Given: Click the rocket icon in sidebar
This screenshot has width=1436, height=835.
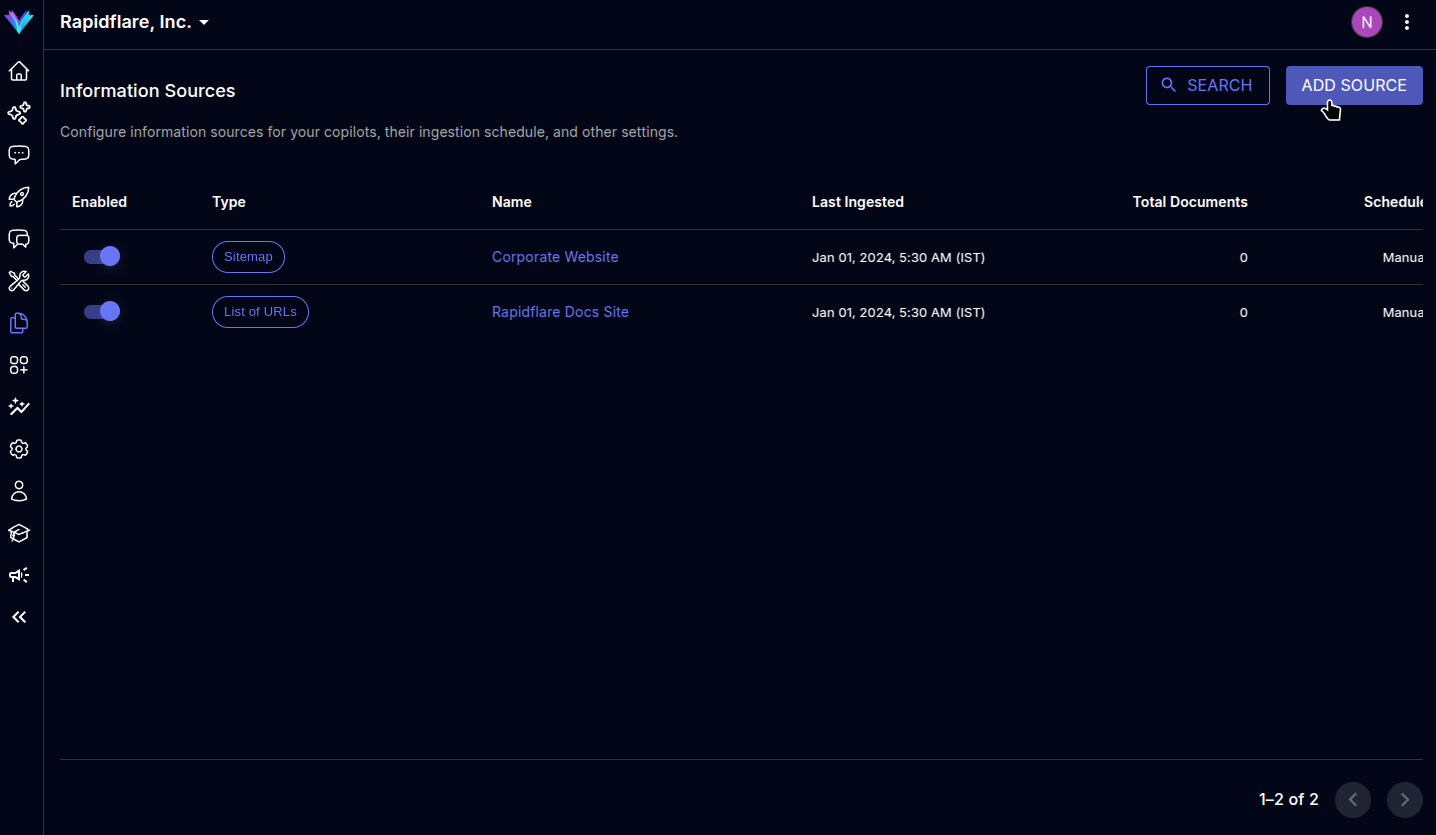Looking at the screenshot, I should click(x=19, y=197).
